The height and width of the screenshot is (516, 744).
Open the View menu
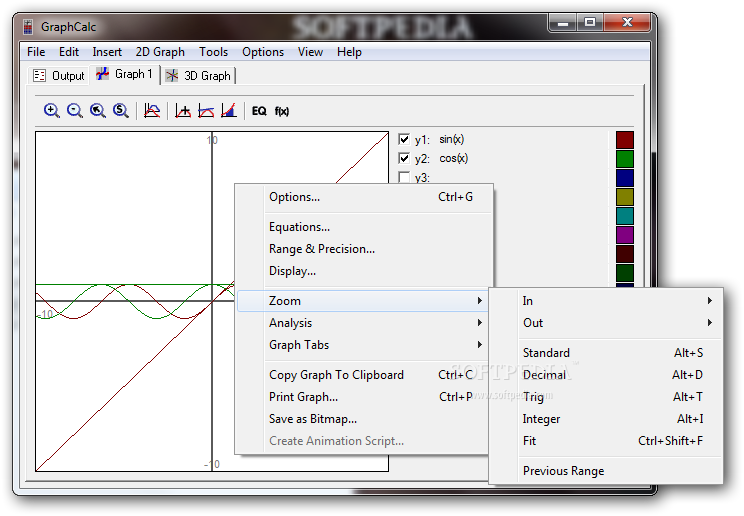pos(310,52)
